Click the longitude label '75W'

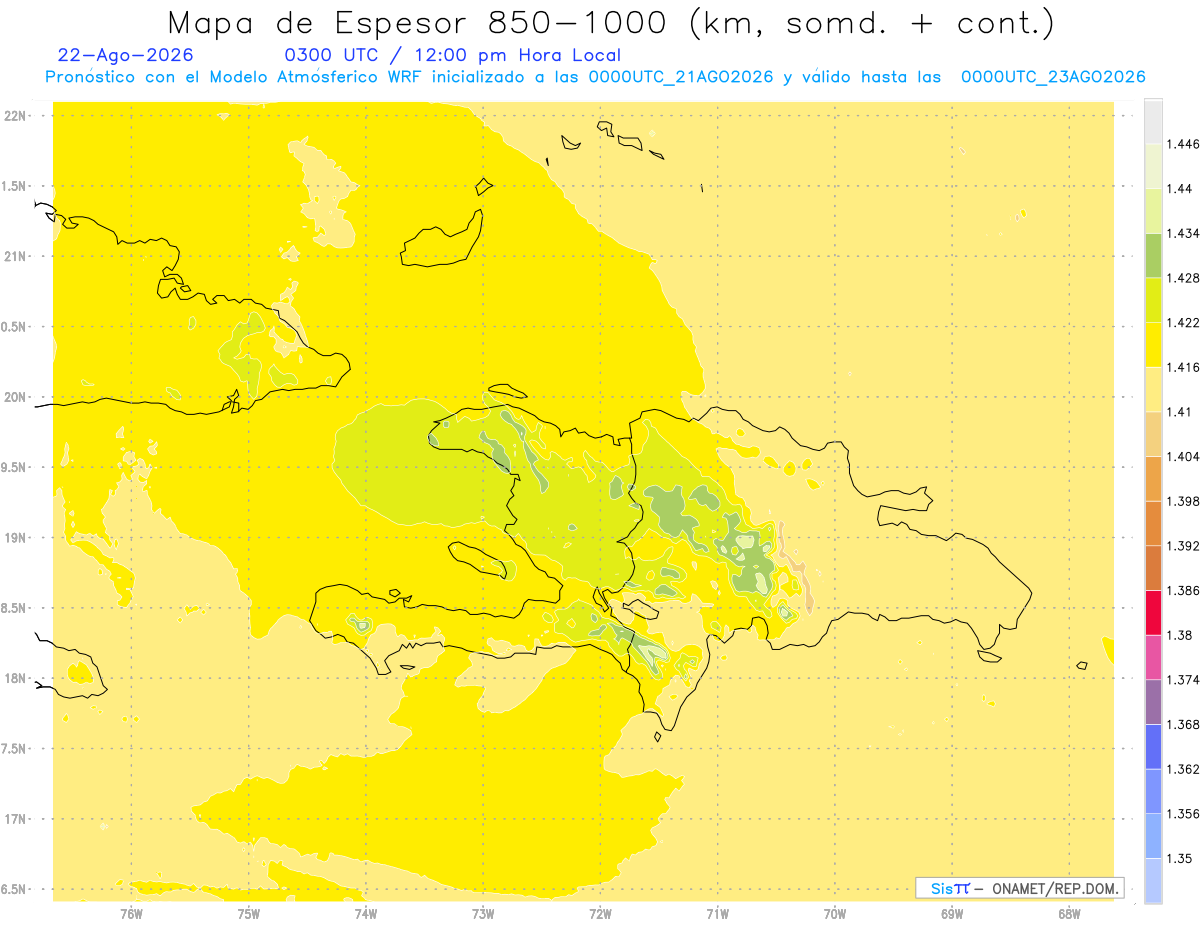249,914
